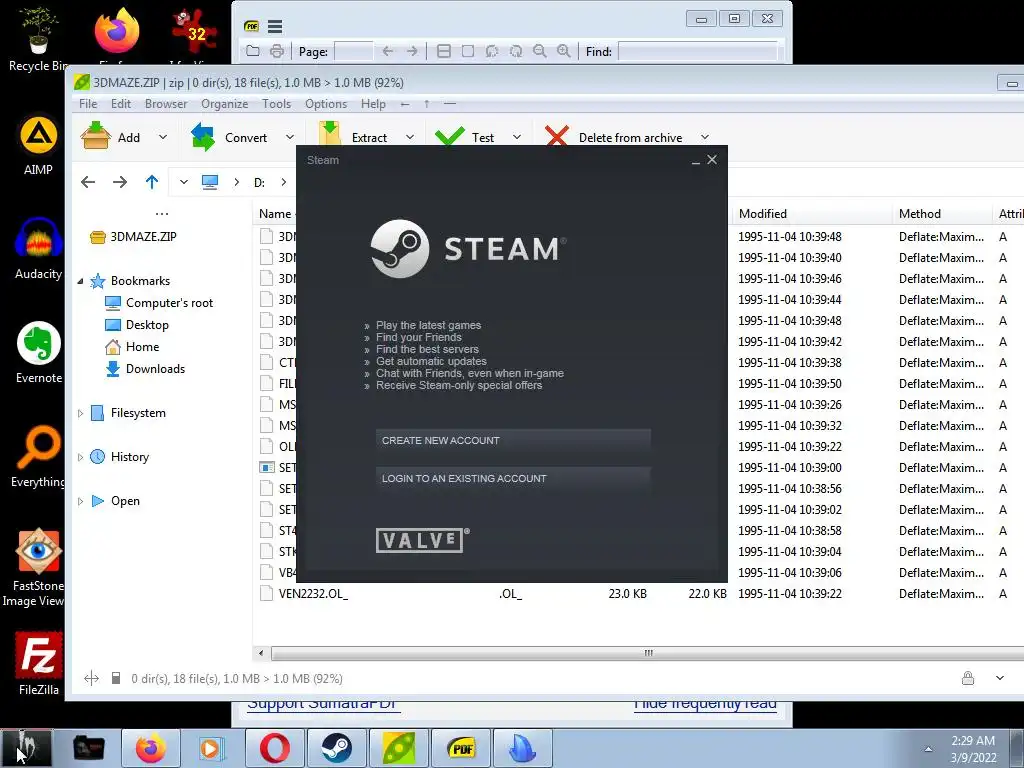Image resolution: width=1024 pixels, height=768 pixels.
Task: Expand the Filesystem tree node
Action: tap(80, 413)
